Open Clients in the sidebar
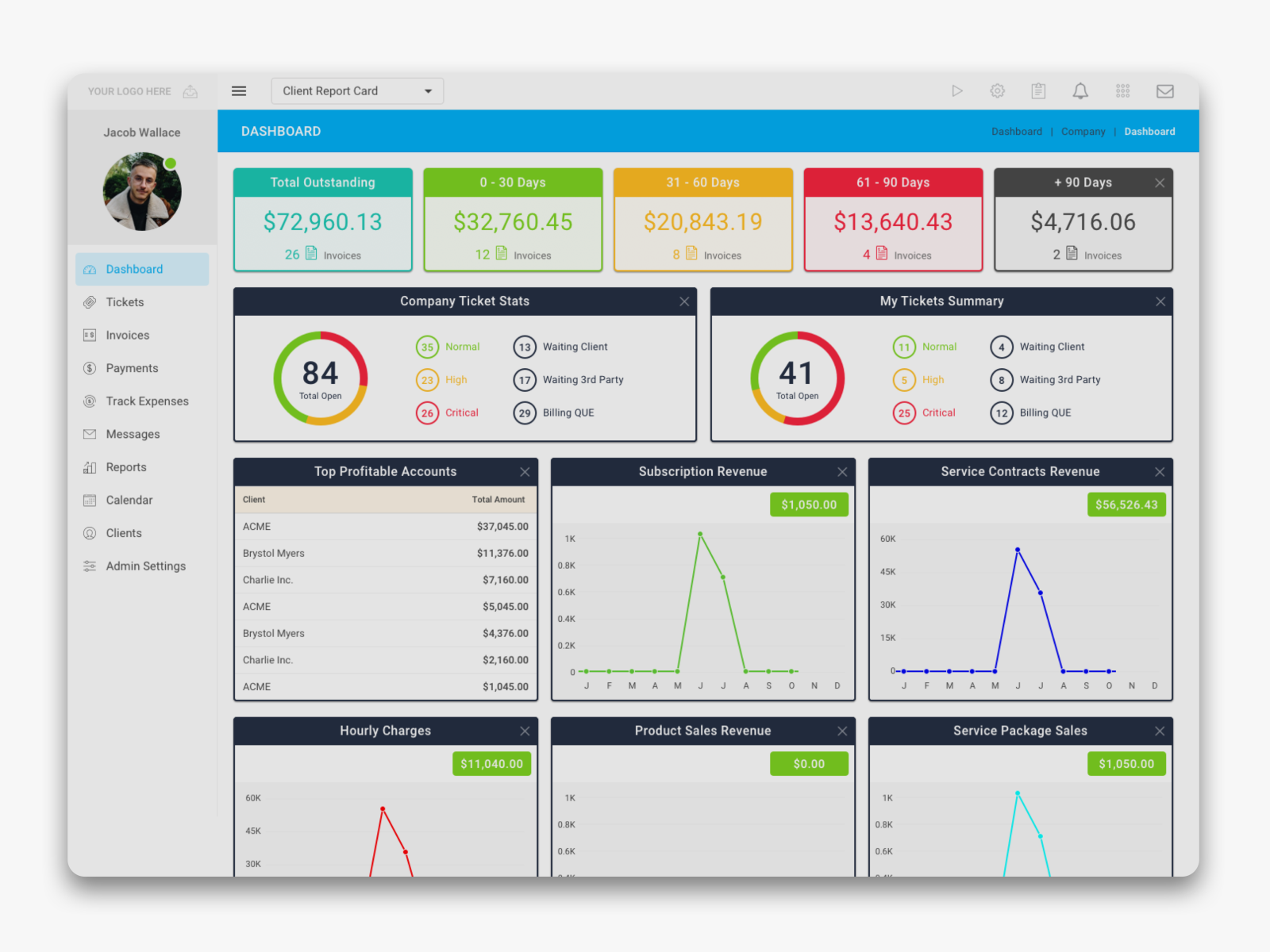 coord(142,533)
